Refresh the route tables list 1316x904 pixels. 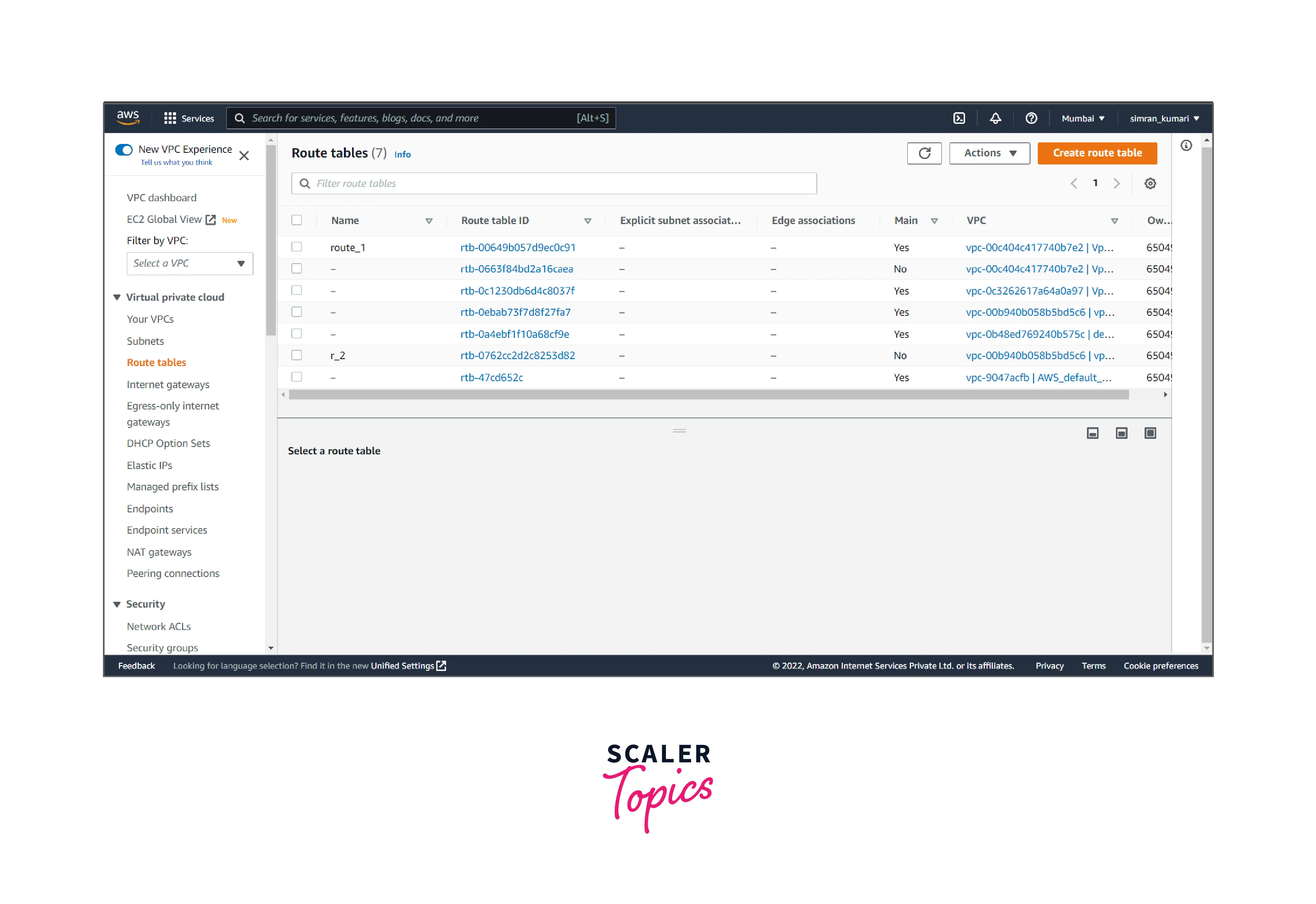click(x=924, y=153)
